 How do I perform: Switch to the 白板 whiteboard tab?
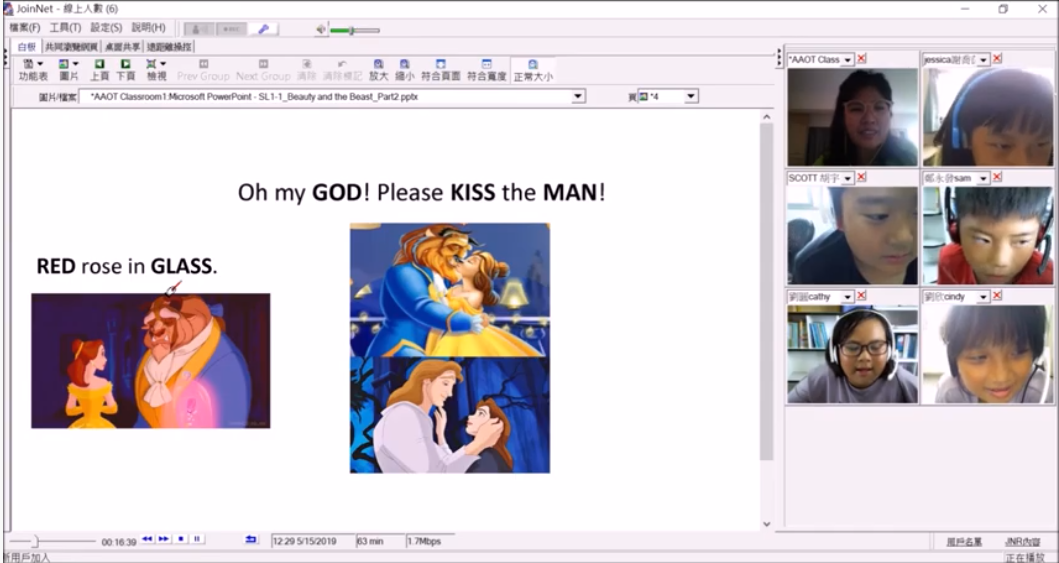point(26,47)
